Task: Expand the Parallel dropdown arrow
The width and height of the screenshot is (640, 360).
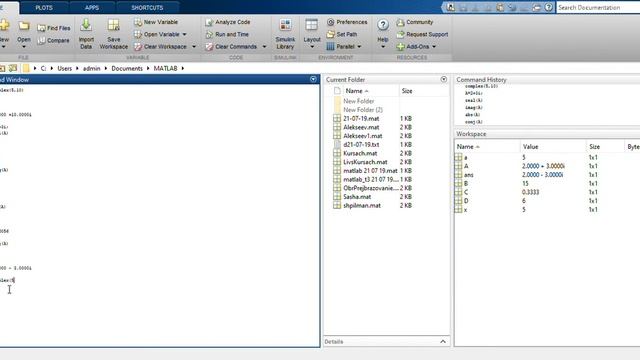Action: point(359,47)
